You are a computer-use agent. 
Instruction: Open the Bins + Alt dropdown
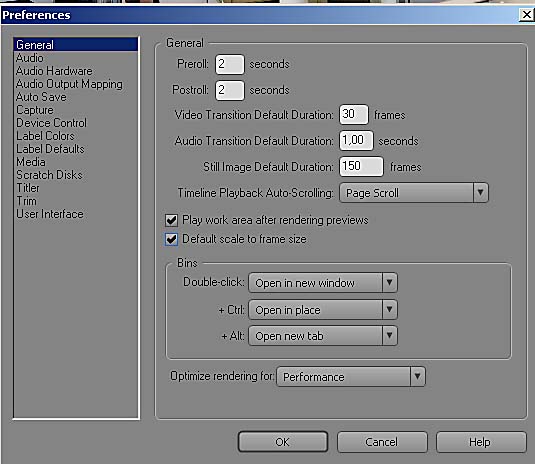coord(323,336)
